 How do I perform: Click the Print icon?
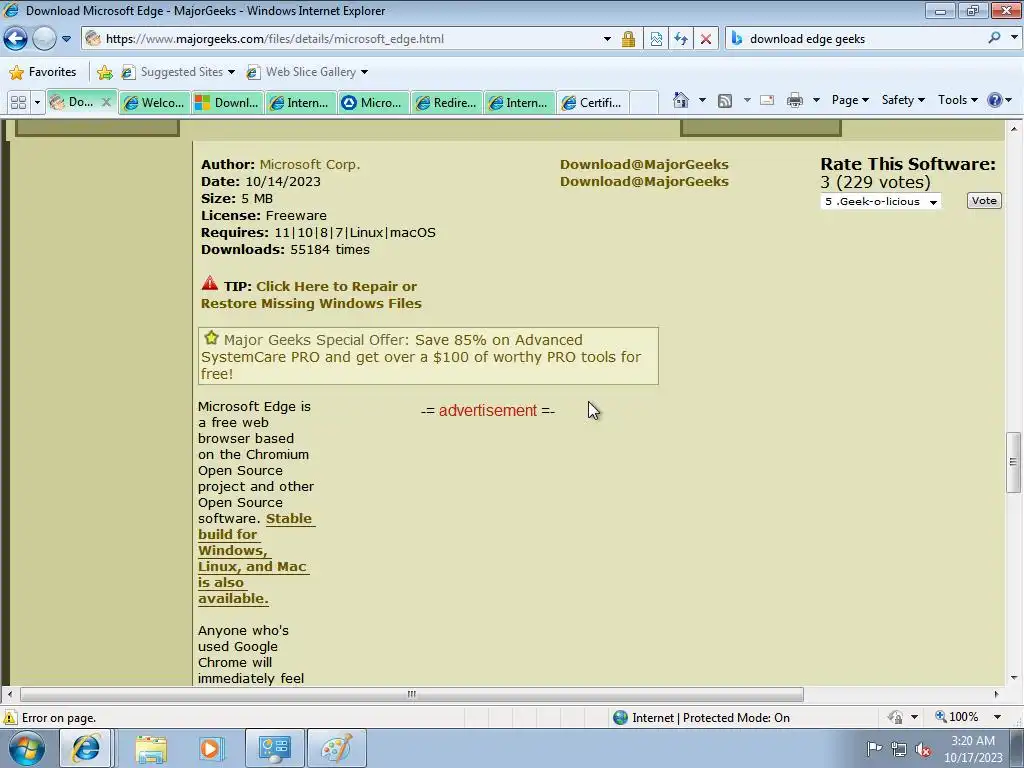[795, 100]
